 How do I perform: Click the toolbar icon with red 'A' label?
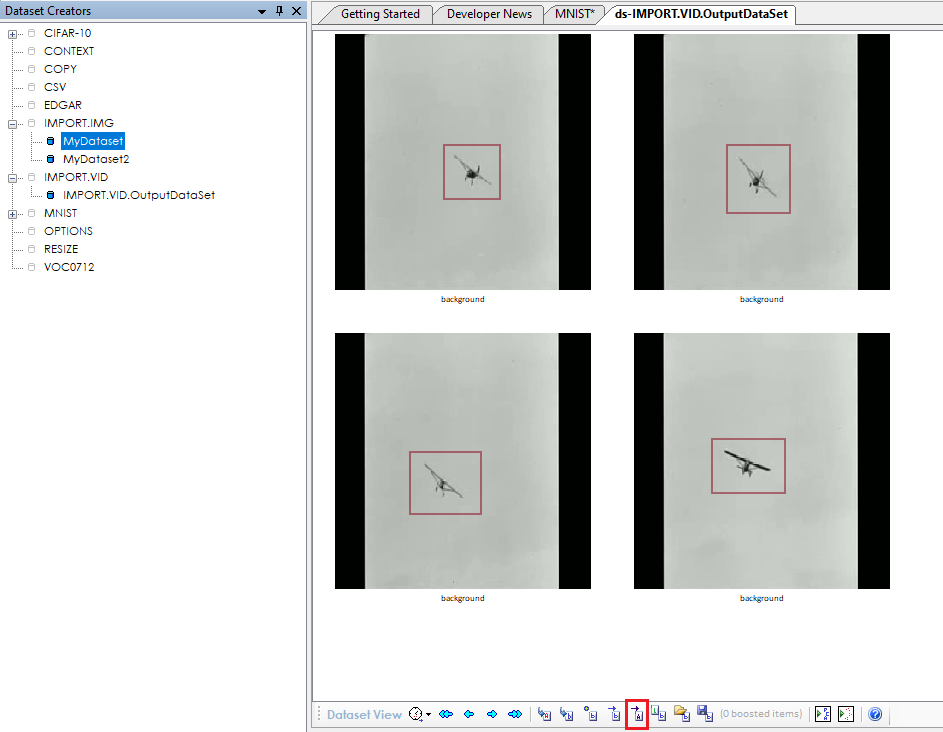[544, 714]
